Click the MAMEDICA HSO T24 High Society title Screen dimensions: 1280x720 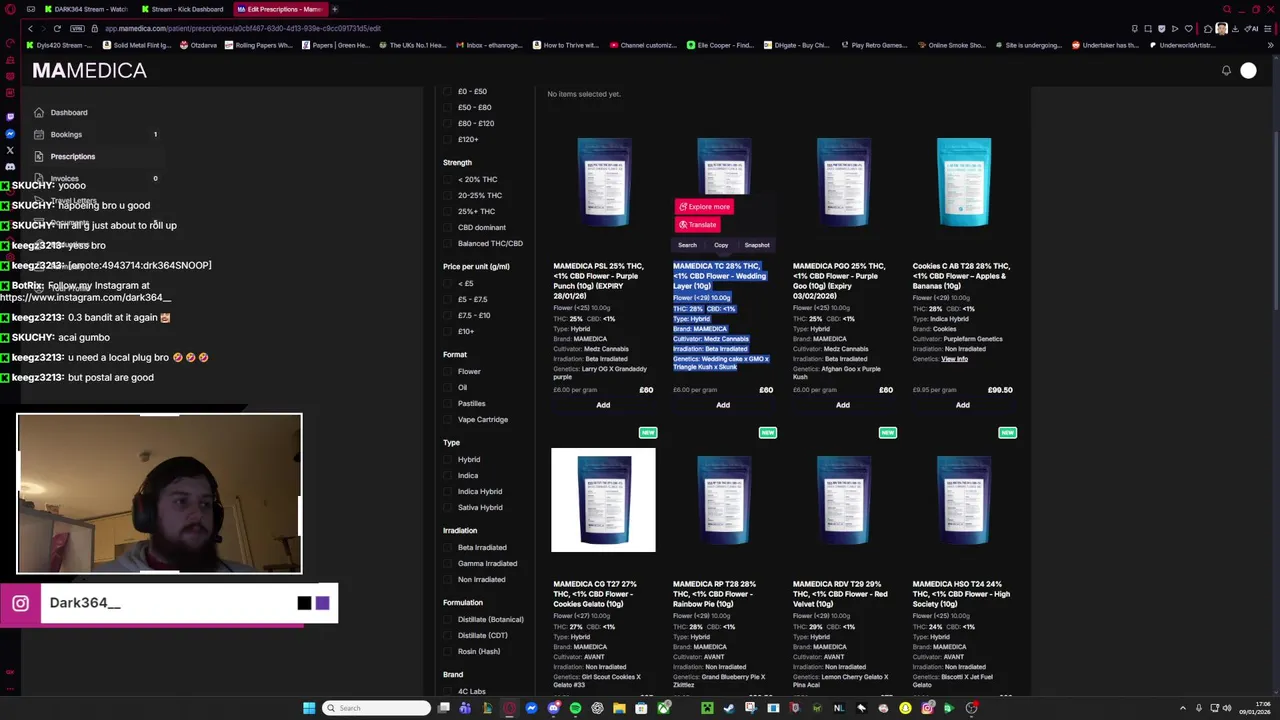click(x=961, y=594)
